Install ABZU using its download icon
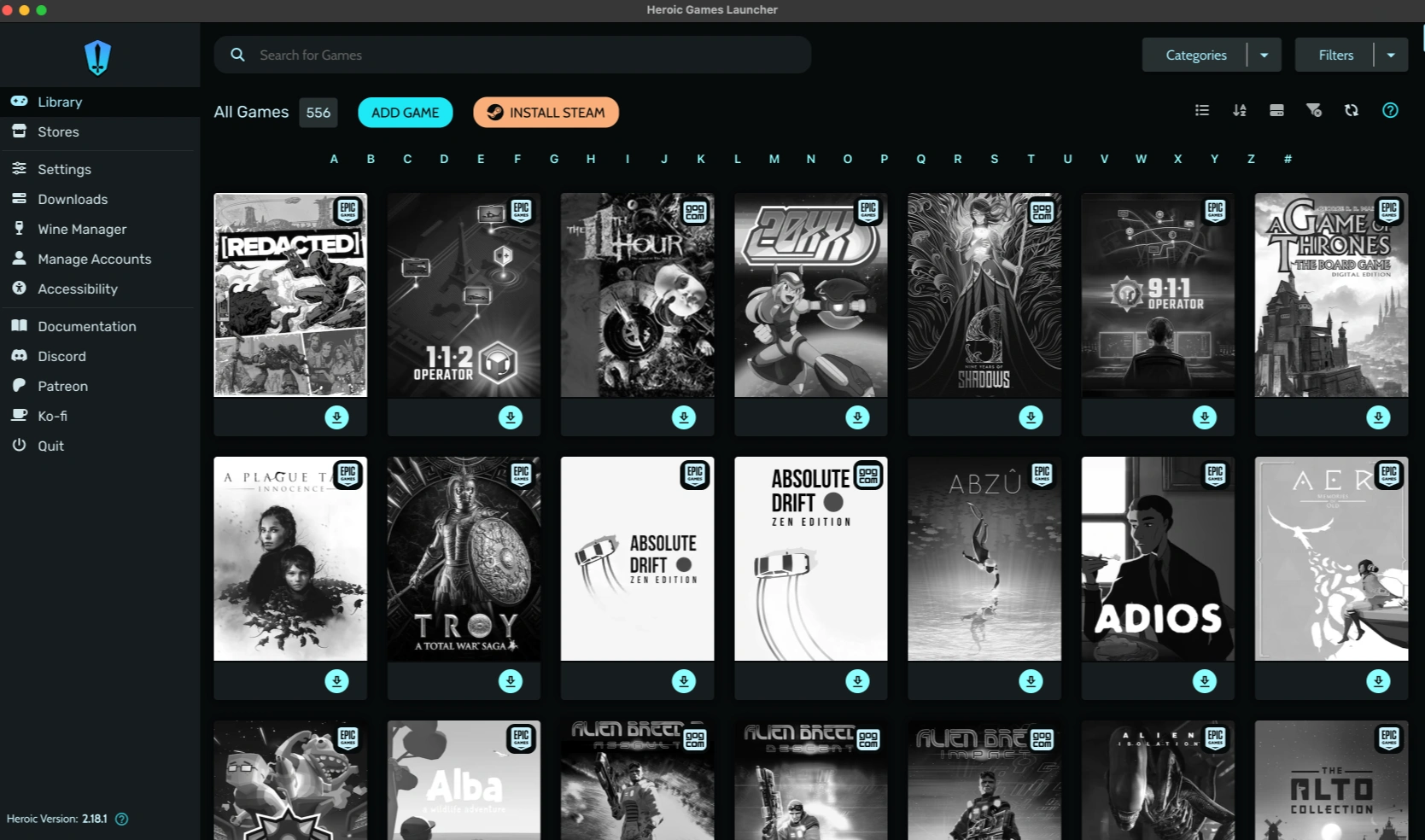Screen dimensions: 1425x840 tap(1031, 681)
